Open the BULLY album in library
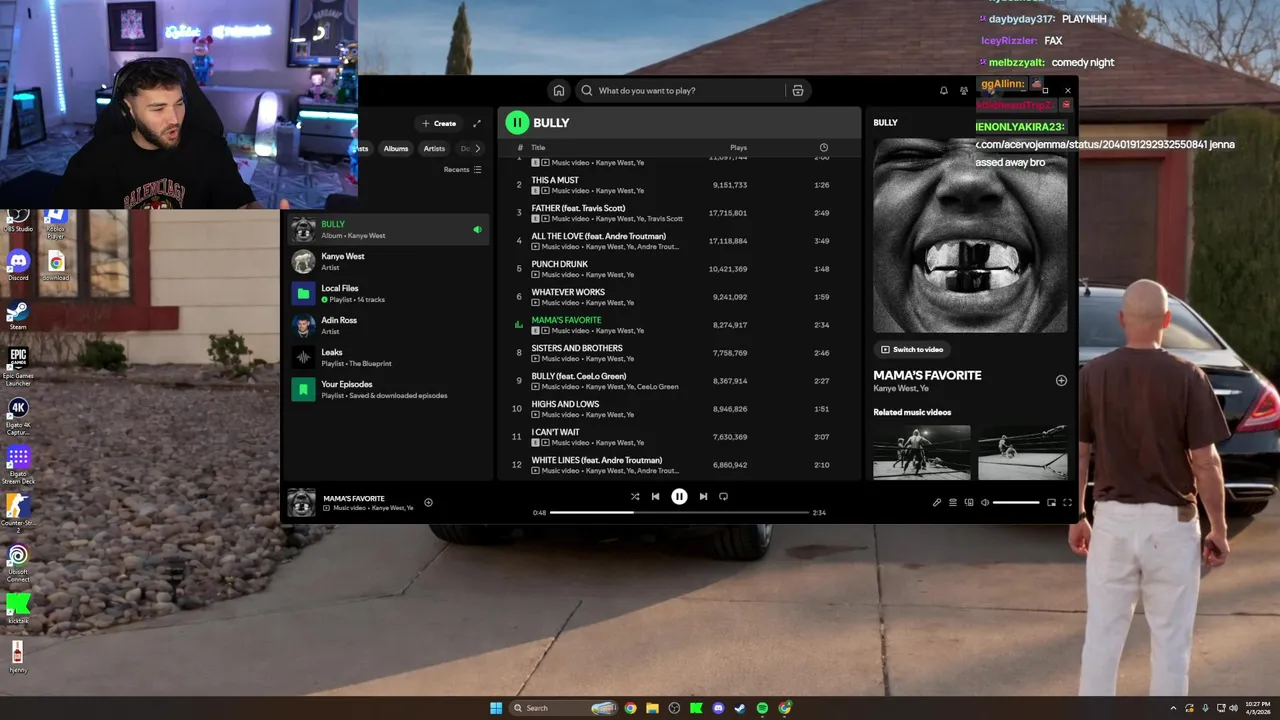The width and height of the screenshot is (1280, 720). point(387,229)
